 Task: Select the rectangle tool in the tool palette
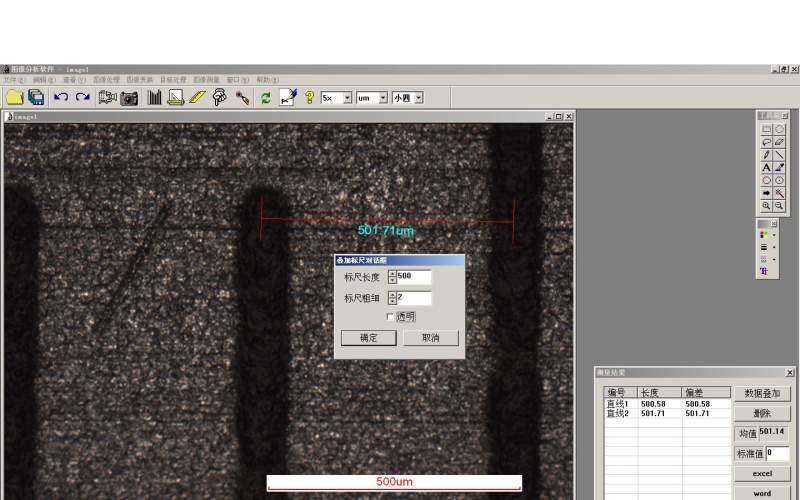click(x=766, y=129)
